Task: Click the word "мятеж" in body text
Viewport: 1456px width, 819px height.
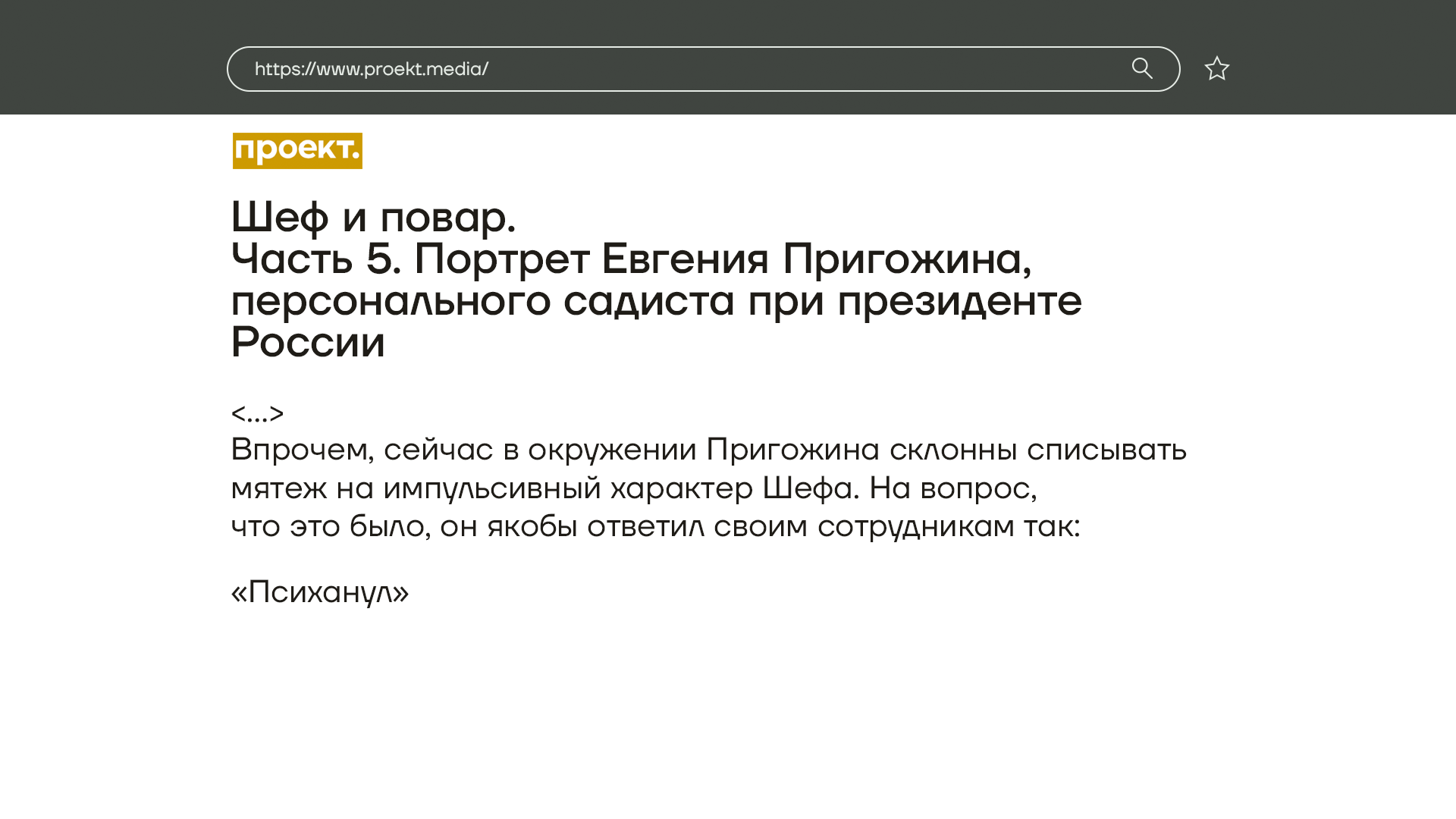Action: coord(278,488)
